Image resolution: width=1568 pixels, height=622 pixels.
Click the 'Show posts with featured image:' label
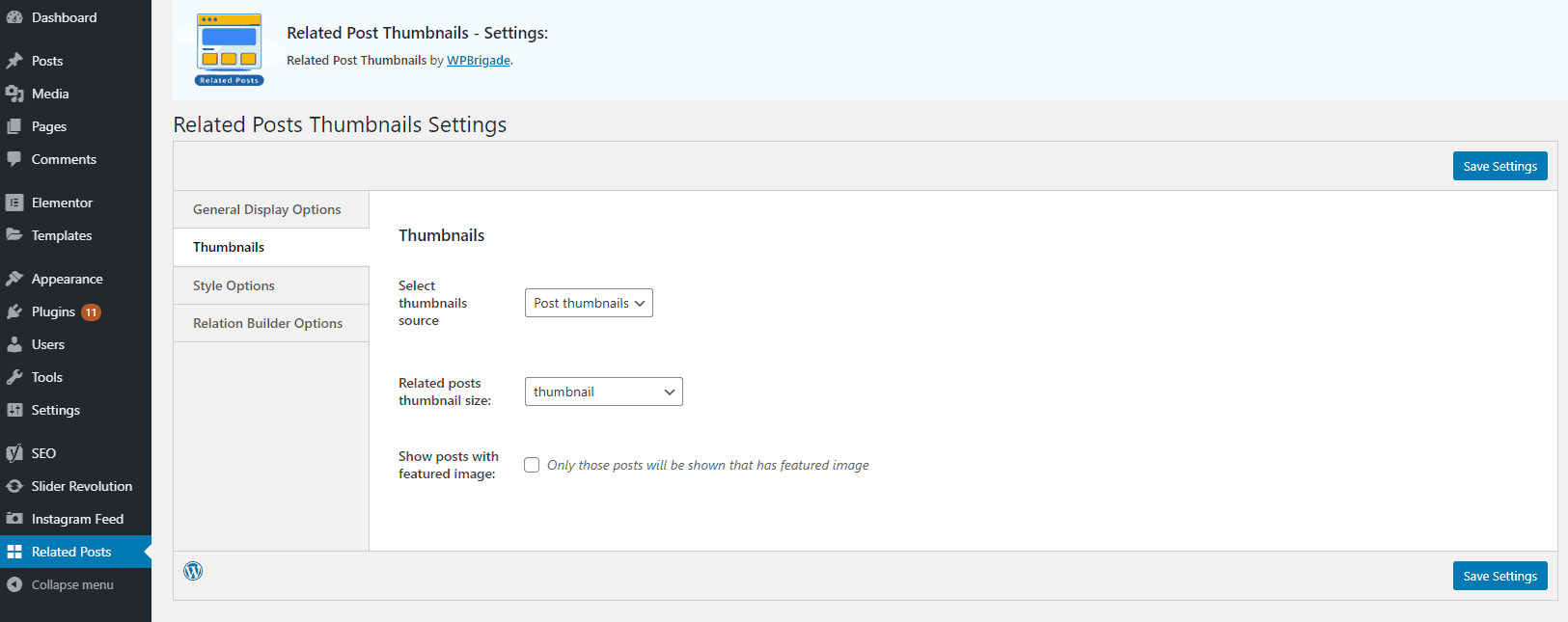pyautogui.click(x=449, y=465)
